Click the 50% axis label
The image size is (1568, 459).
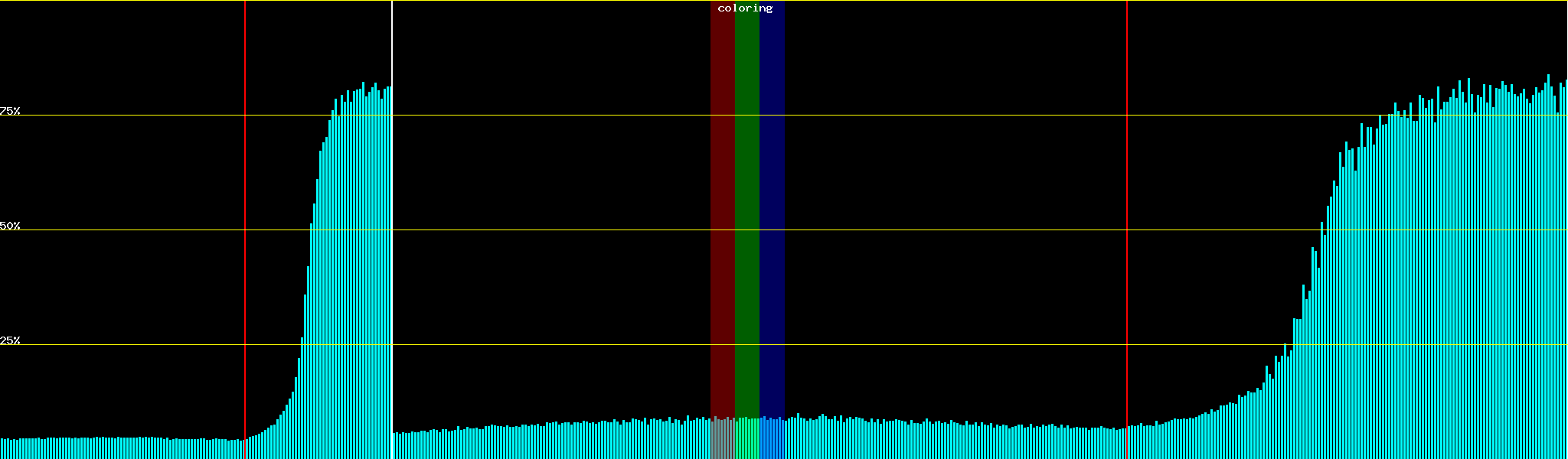10,226
